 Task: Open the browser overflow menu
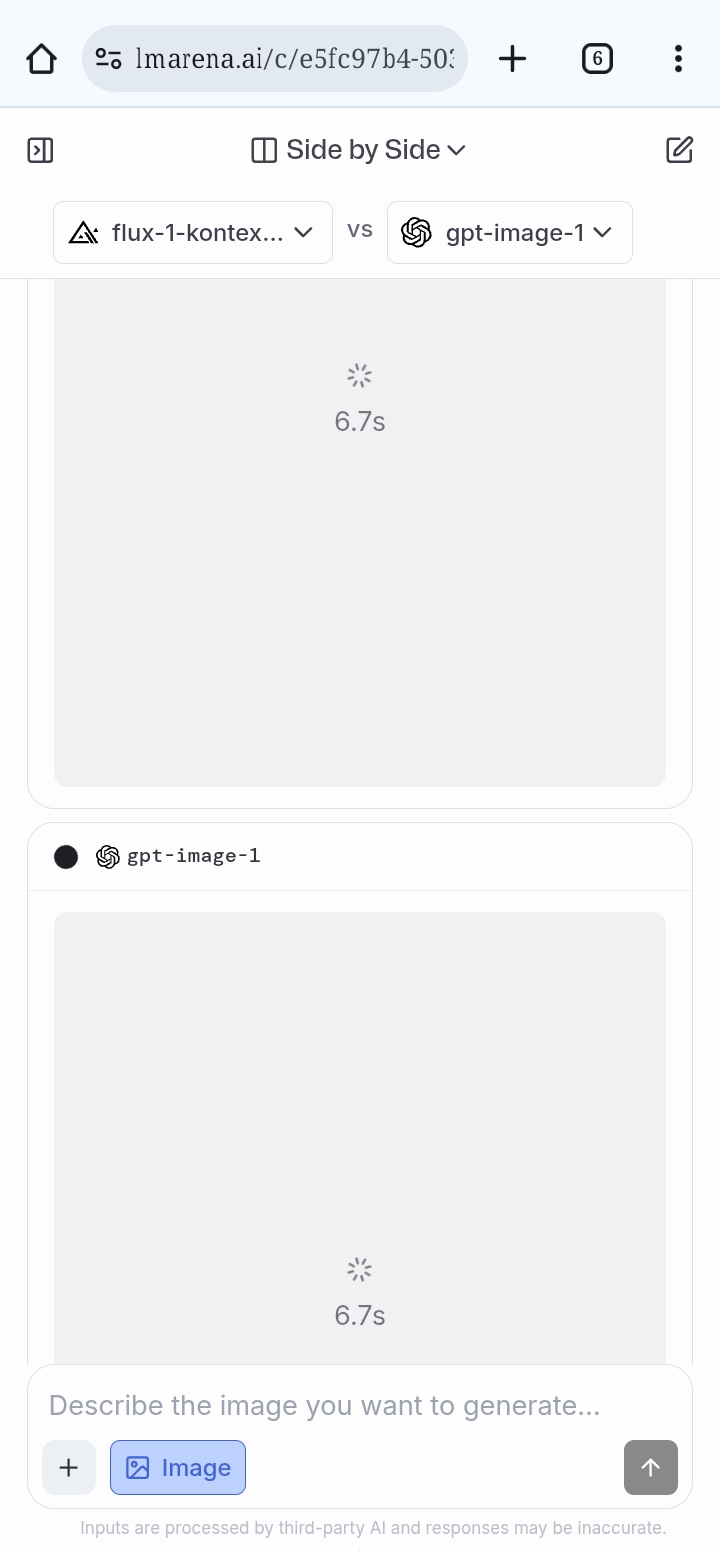click(678, 58)
